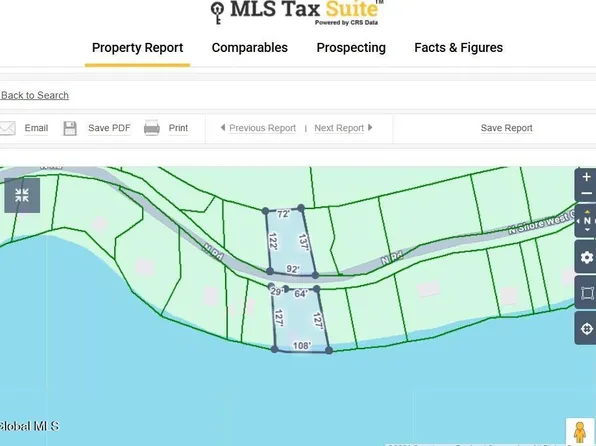Open map settings gear icon
Image resolution: width=596 pixels, height=446 pixels.
click(586, 257)
